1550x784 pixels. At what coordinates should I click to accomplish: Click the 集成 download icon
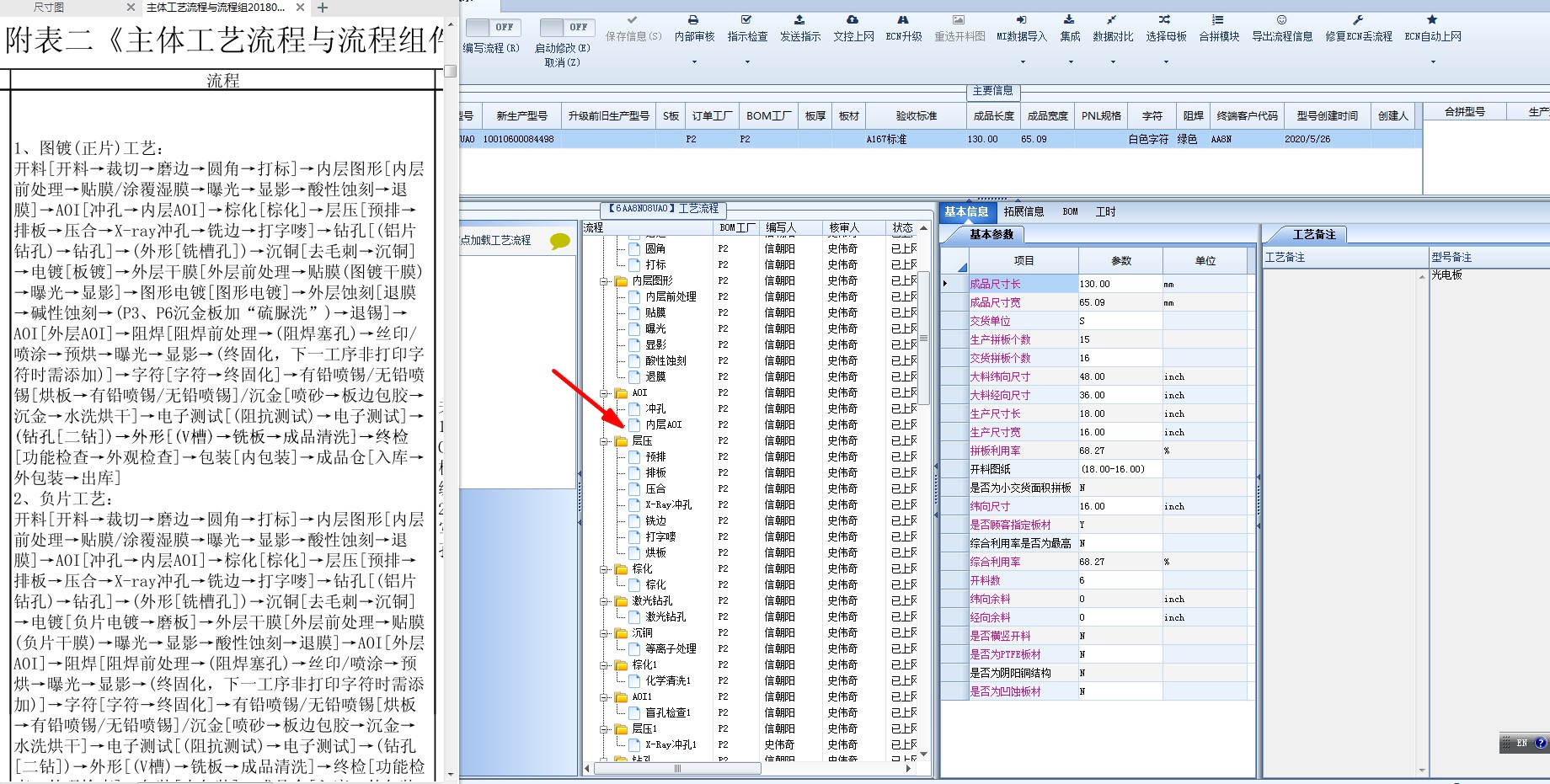[x=1069, y=19]
